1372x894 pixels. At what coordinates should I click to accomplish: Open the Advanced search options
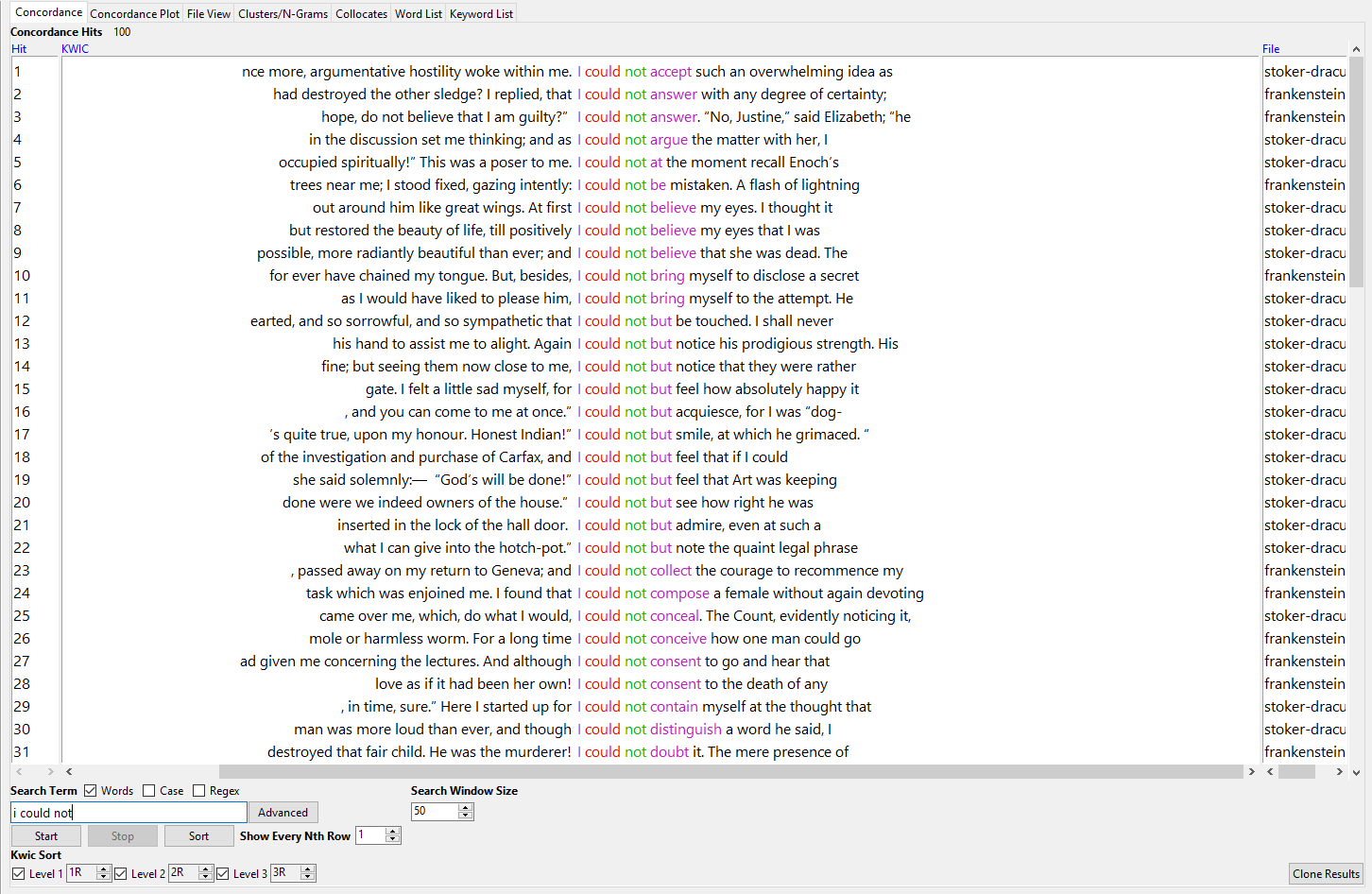[x=283, y=813]
